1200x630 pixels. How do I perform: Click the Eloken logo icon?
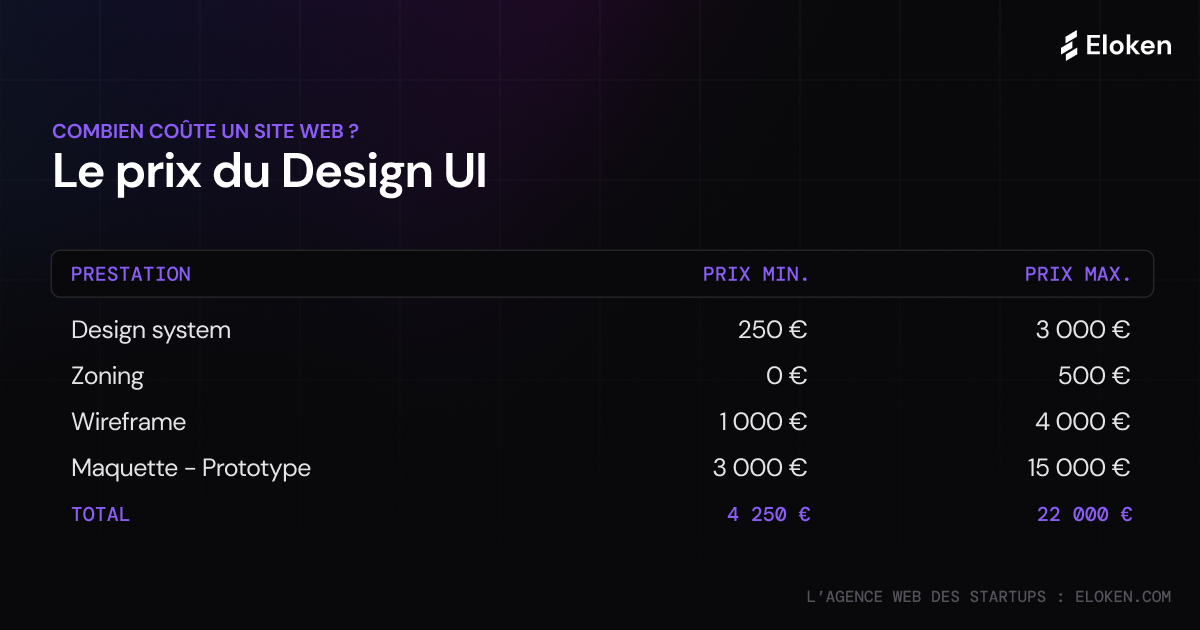1070,45
